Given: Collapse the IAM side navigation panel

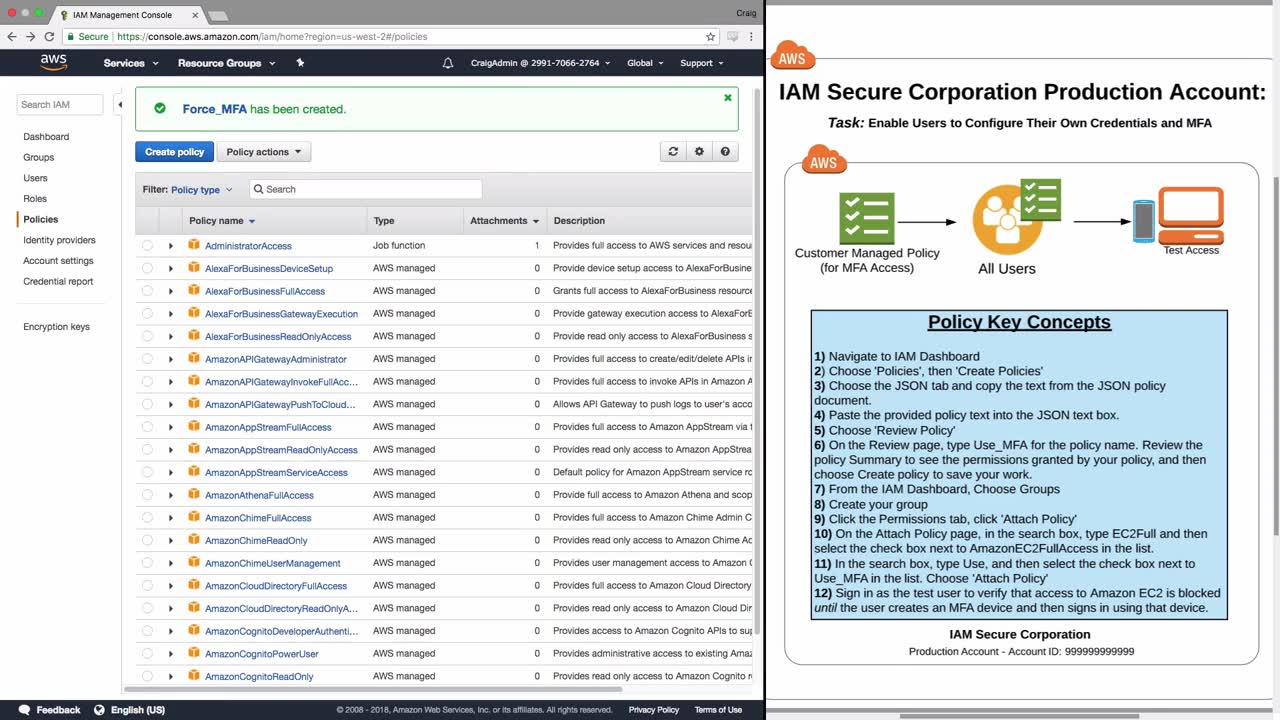Looking at the screenshot, I should [x=120, y=104].
